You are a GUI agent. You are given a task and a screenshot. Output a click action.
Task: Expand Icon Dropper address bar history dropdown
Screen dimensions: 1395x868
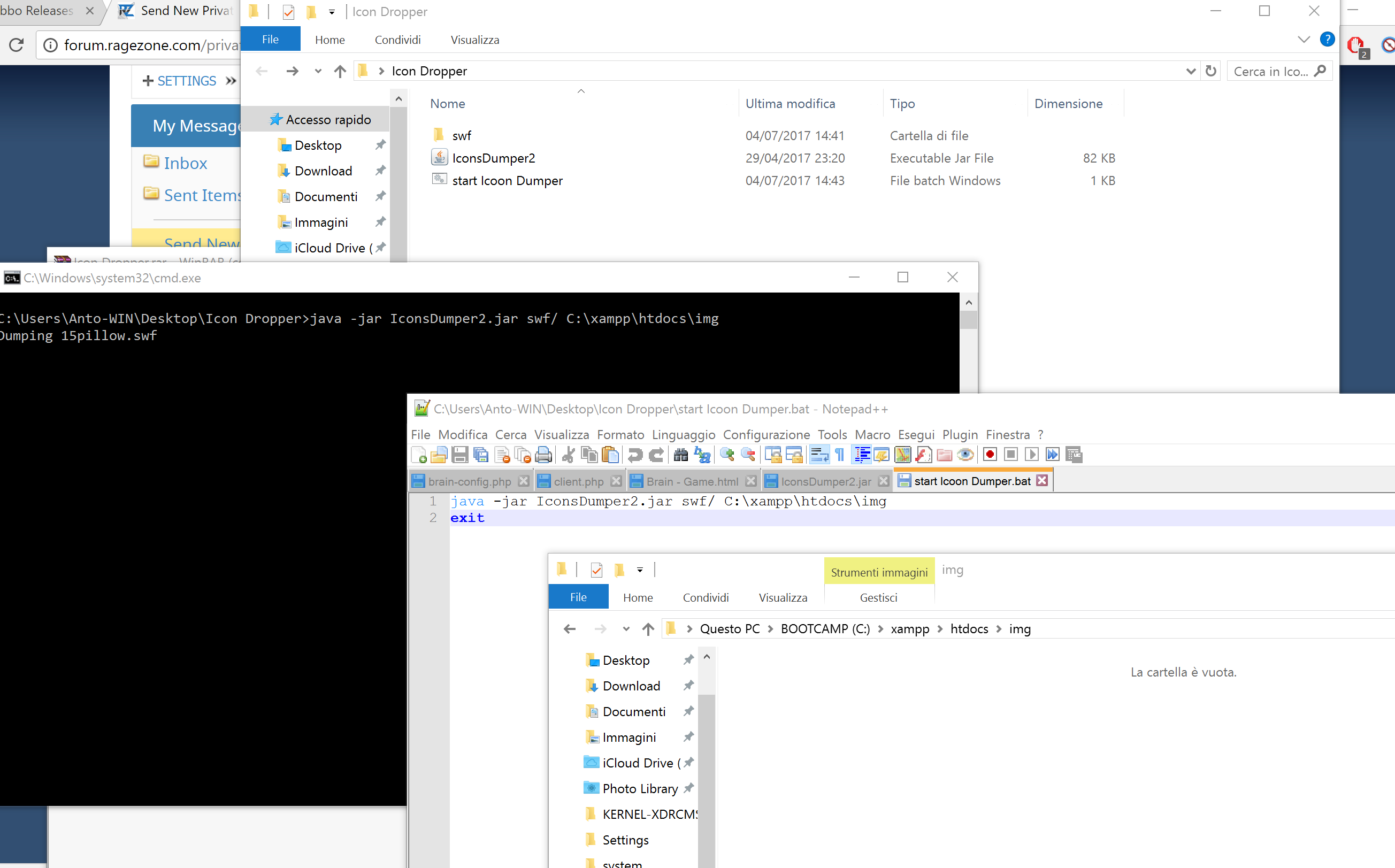pyautogui.click(x=1190, y=71)
